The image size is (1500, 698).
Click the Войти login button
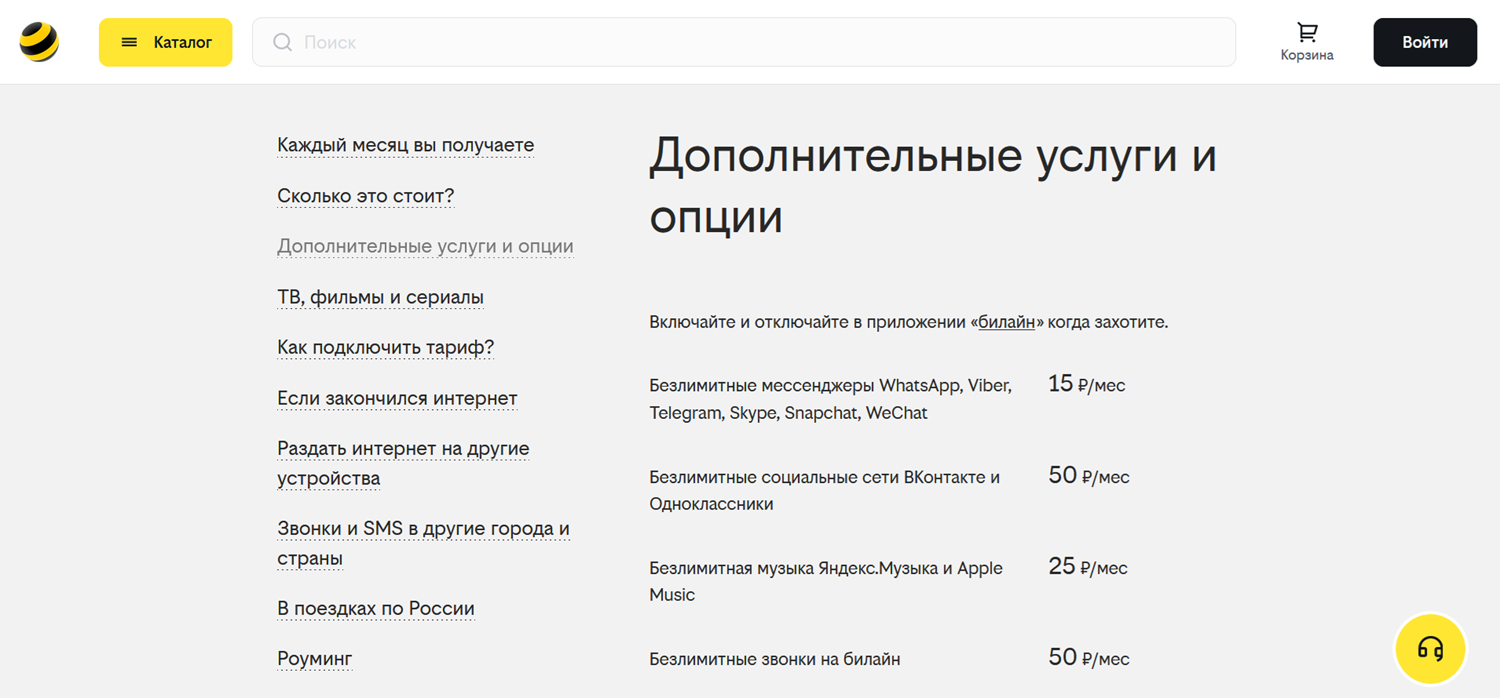click(x=1424, y=42)
